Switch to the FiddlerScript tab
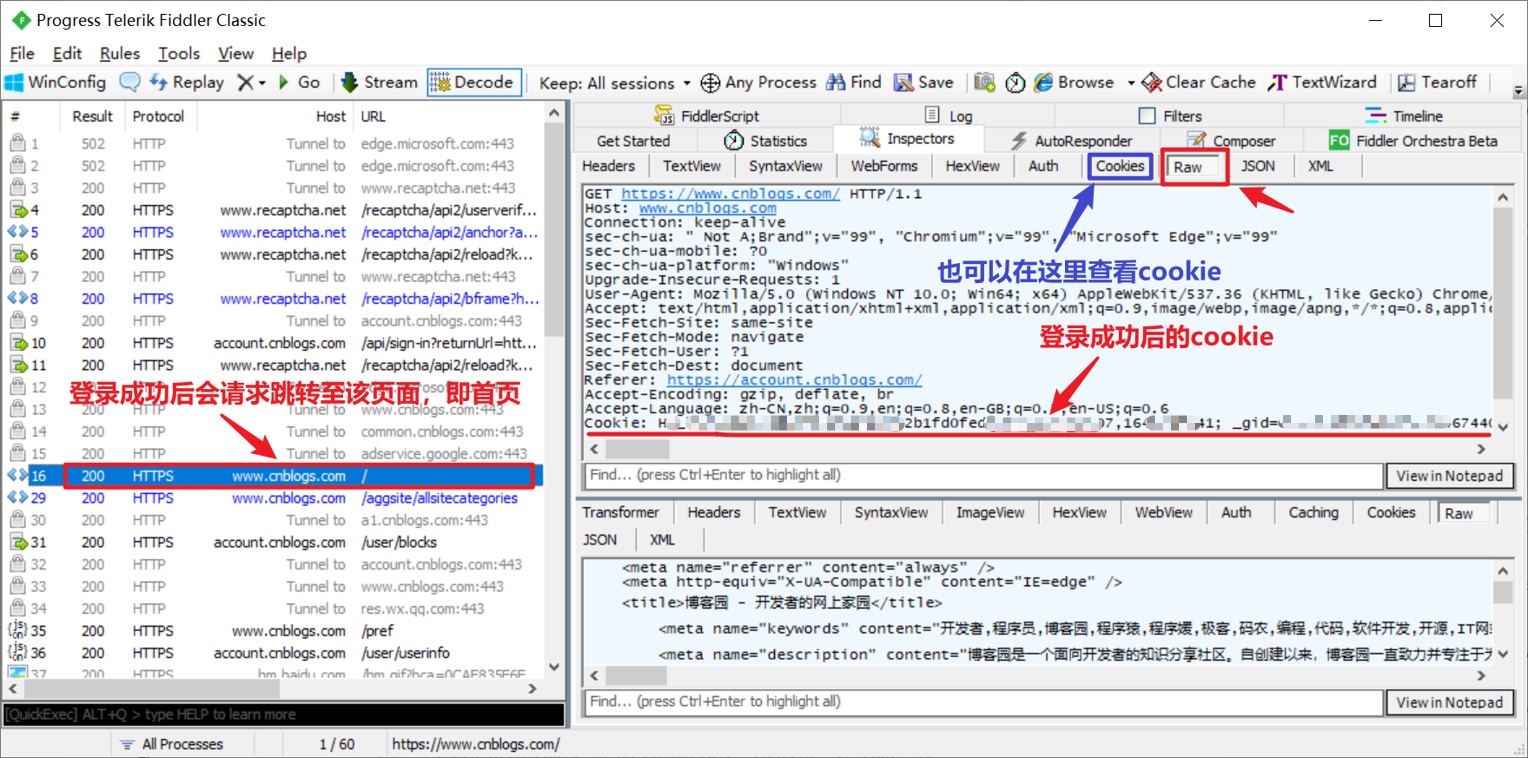 click(706, 115)
